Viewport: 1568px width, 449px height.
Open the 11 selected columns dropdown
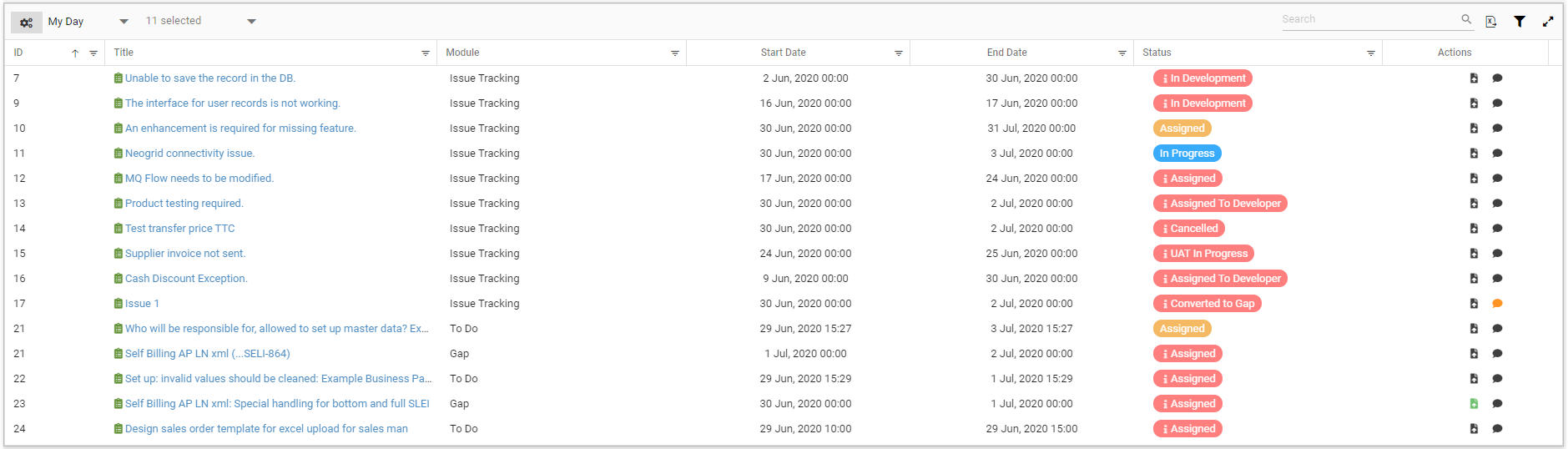[x=251, y=22]
